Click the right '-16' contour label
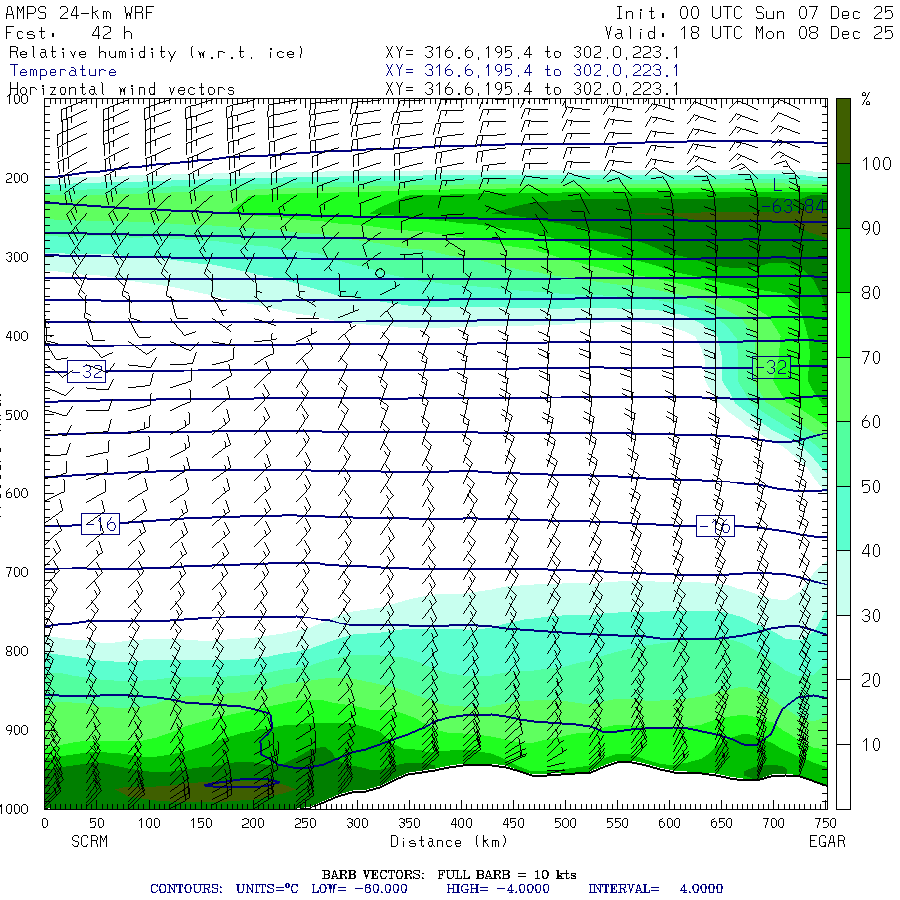This screenshot has height=900, width=900. 715,526
